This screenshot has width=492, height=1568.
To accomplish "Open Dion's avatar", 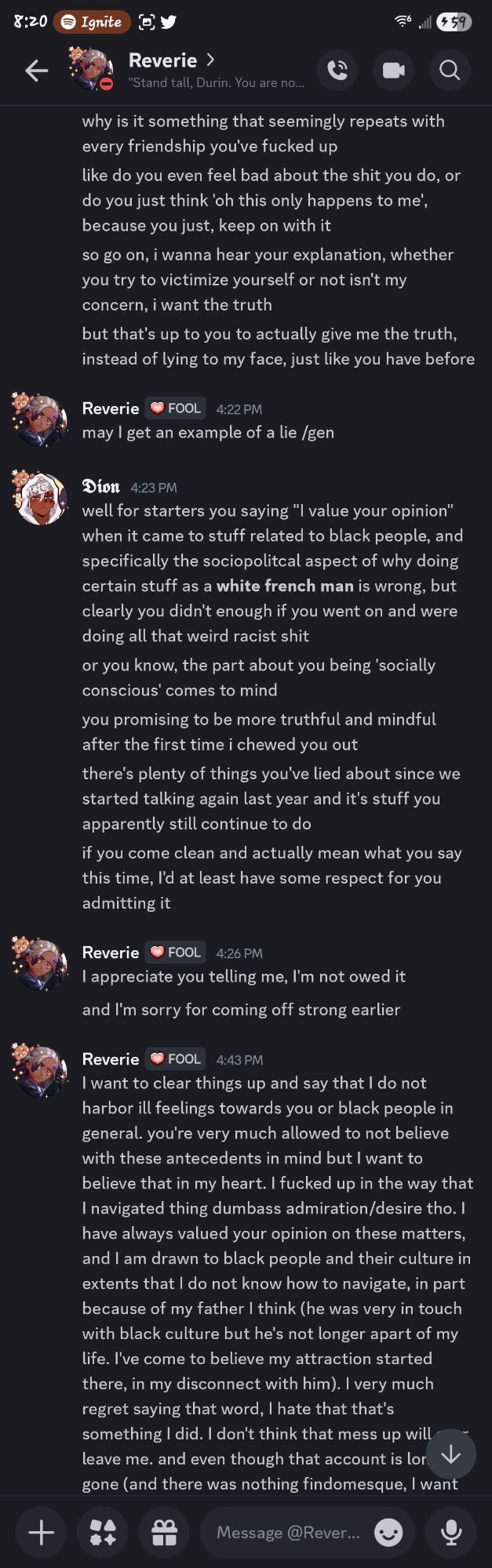I will pos(39,497).
